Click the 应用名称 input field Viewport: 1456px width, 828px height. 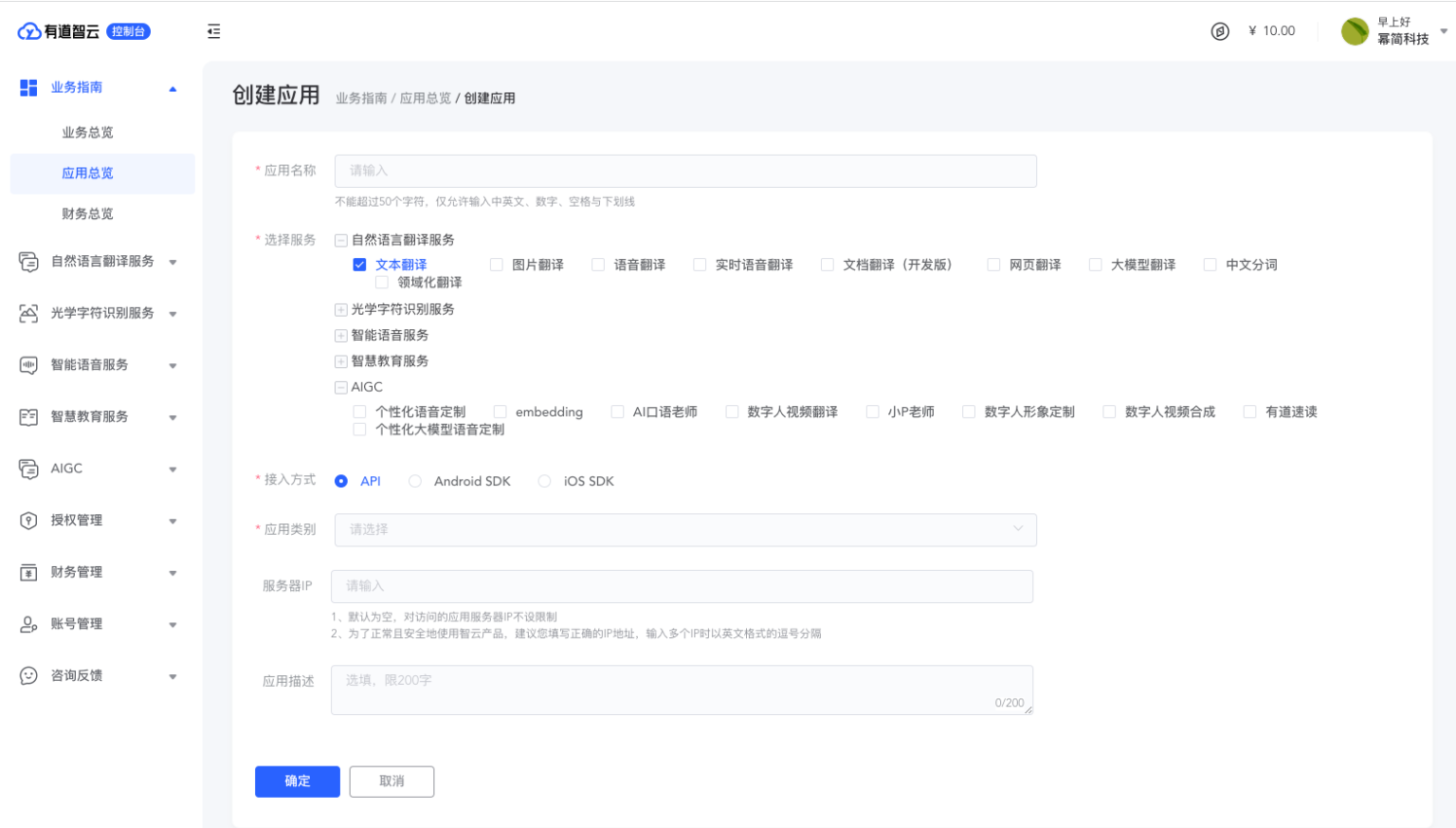(684, 171)
